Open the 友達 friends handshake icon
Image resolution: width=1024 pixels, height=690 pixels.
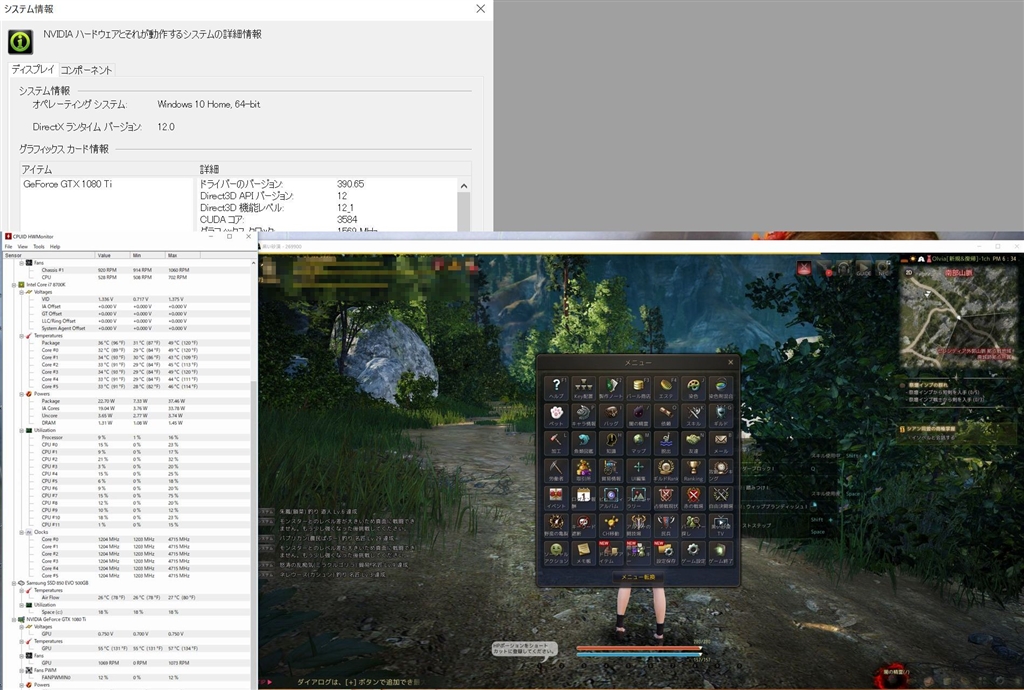coord(693,443)
